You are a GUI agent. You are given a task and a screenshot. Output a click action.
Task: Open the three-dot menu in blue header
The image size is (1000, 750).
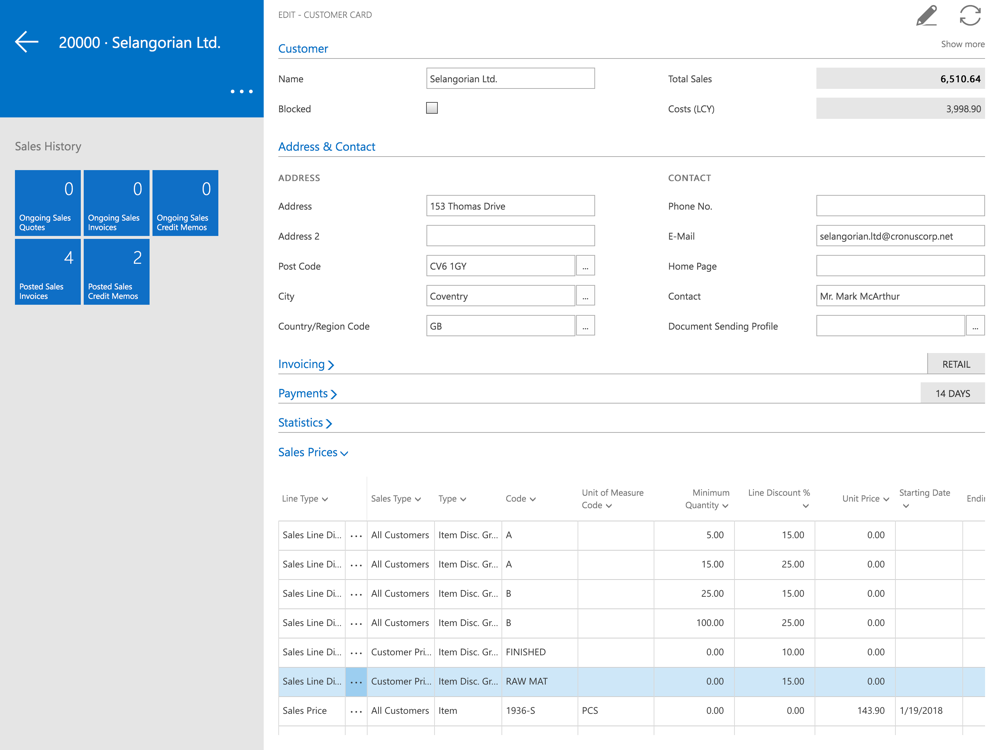[242, 92]
